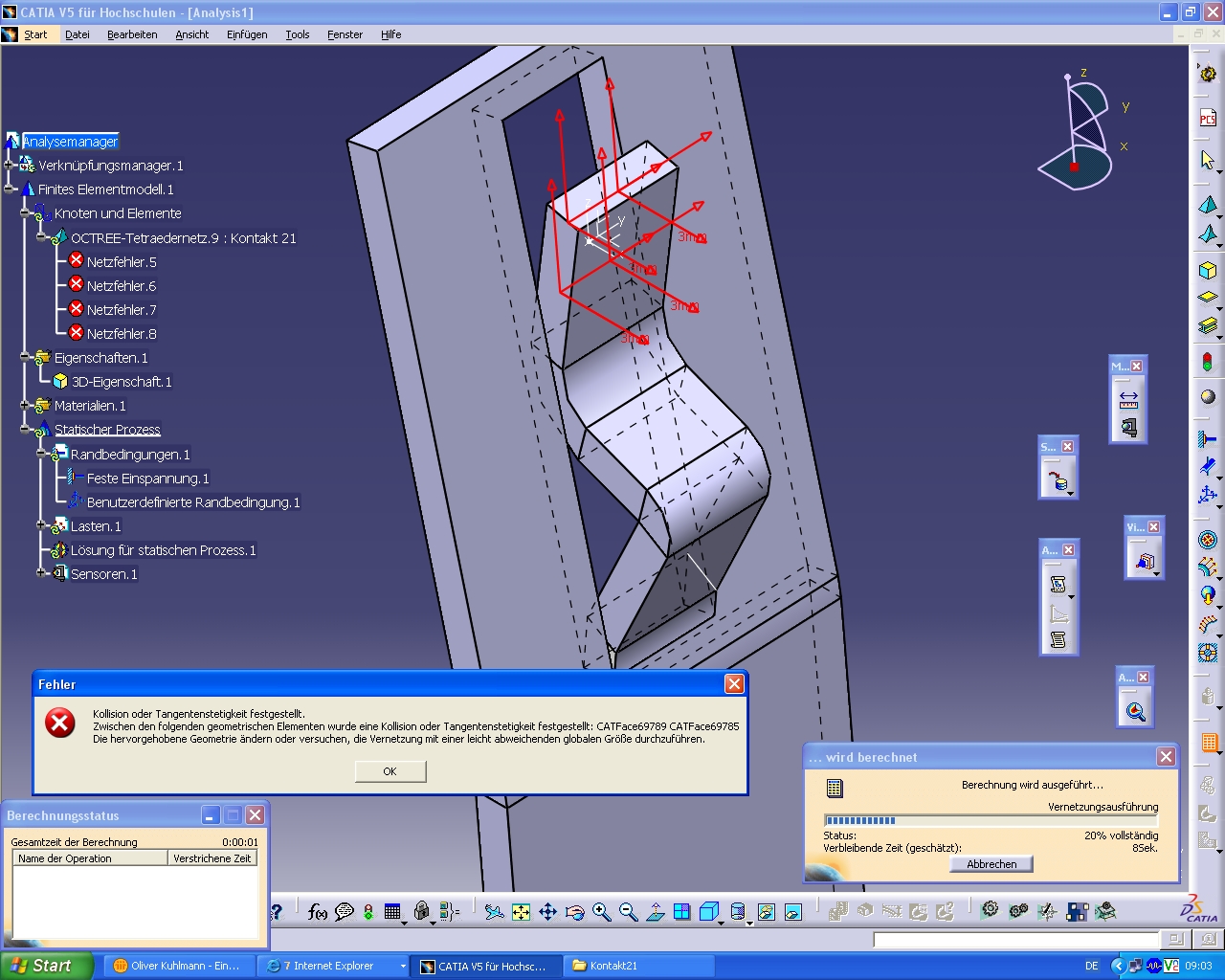Collapse the Knoten und Elemente node

[x=27, y=213]
